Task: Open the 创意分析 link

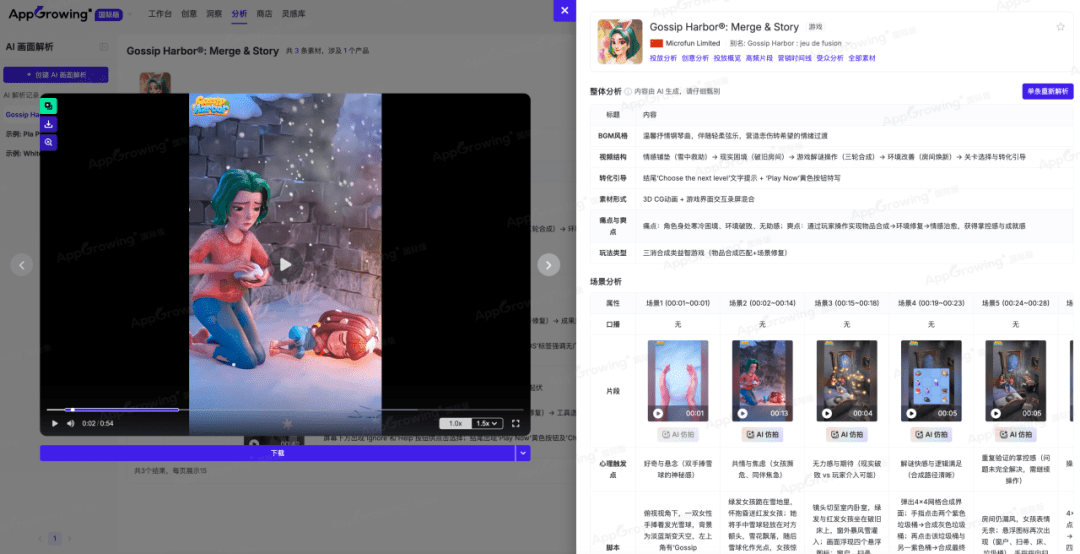Action: [695, 59]
